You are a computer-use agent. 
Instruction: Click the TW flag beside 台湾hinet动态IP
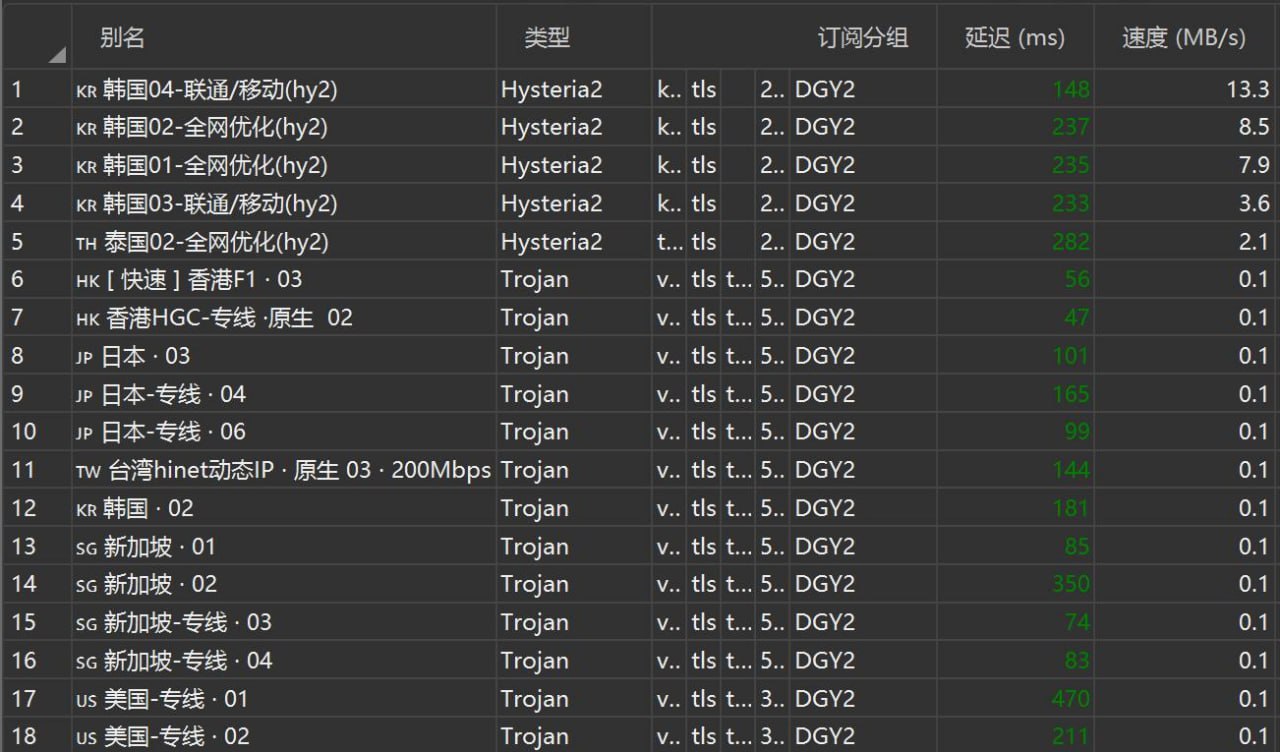coord(87,471)
